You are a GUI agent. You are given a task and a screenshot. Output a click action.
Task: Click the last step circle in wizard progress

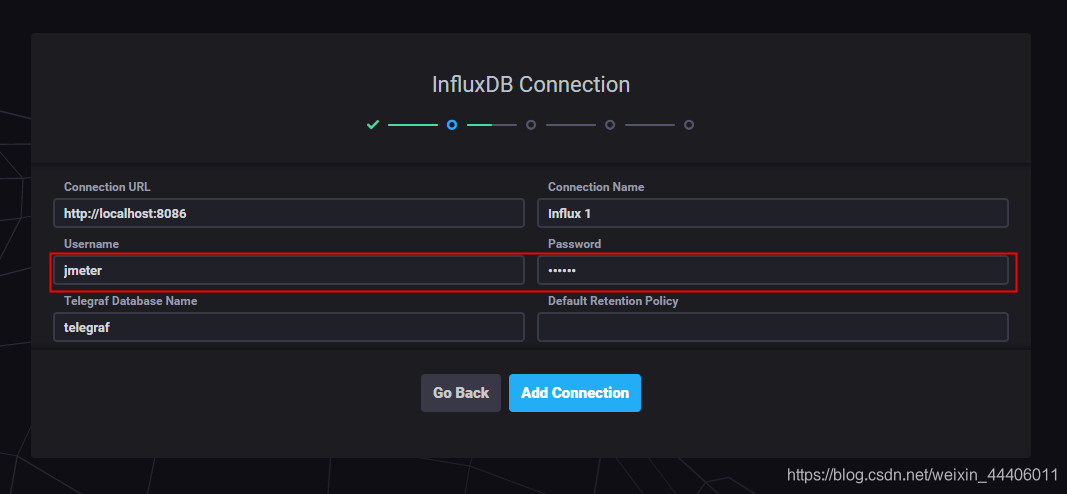point(689,125)
